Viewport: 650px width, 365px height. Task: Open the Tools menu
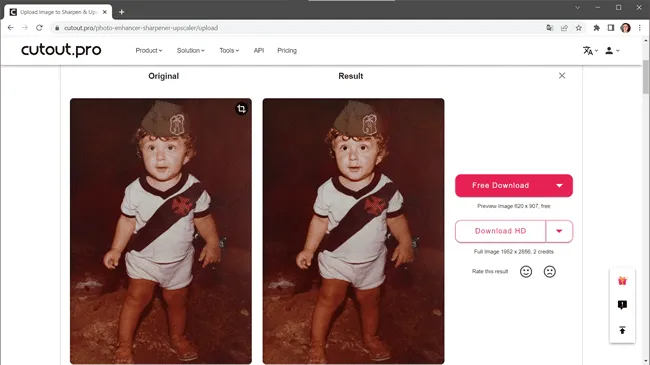[x=229, y=51]
